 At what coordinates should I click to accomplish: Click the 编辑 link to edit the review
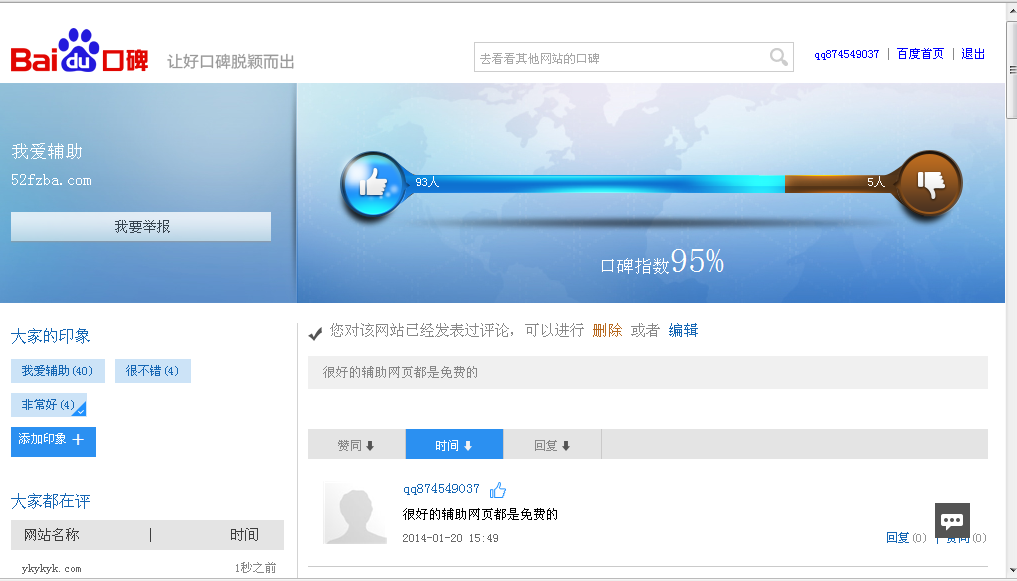pyautogui.click(x=683, y=330)
